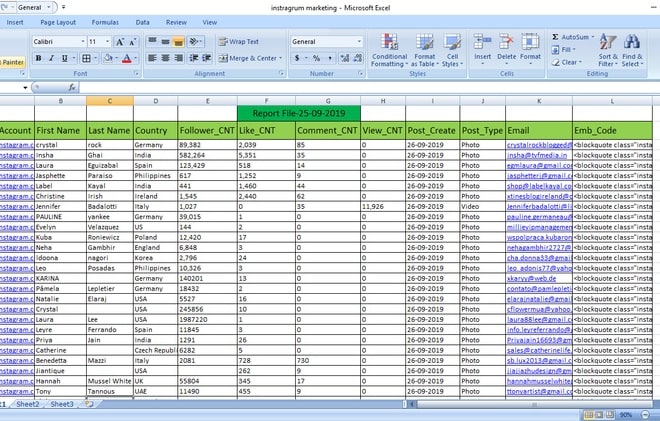Open Sort & Filter menu

point(608,51)
